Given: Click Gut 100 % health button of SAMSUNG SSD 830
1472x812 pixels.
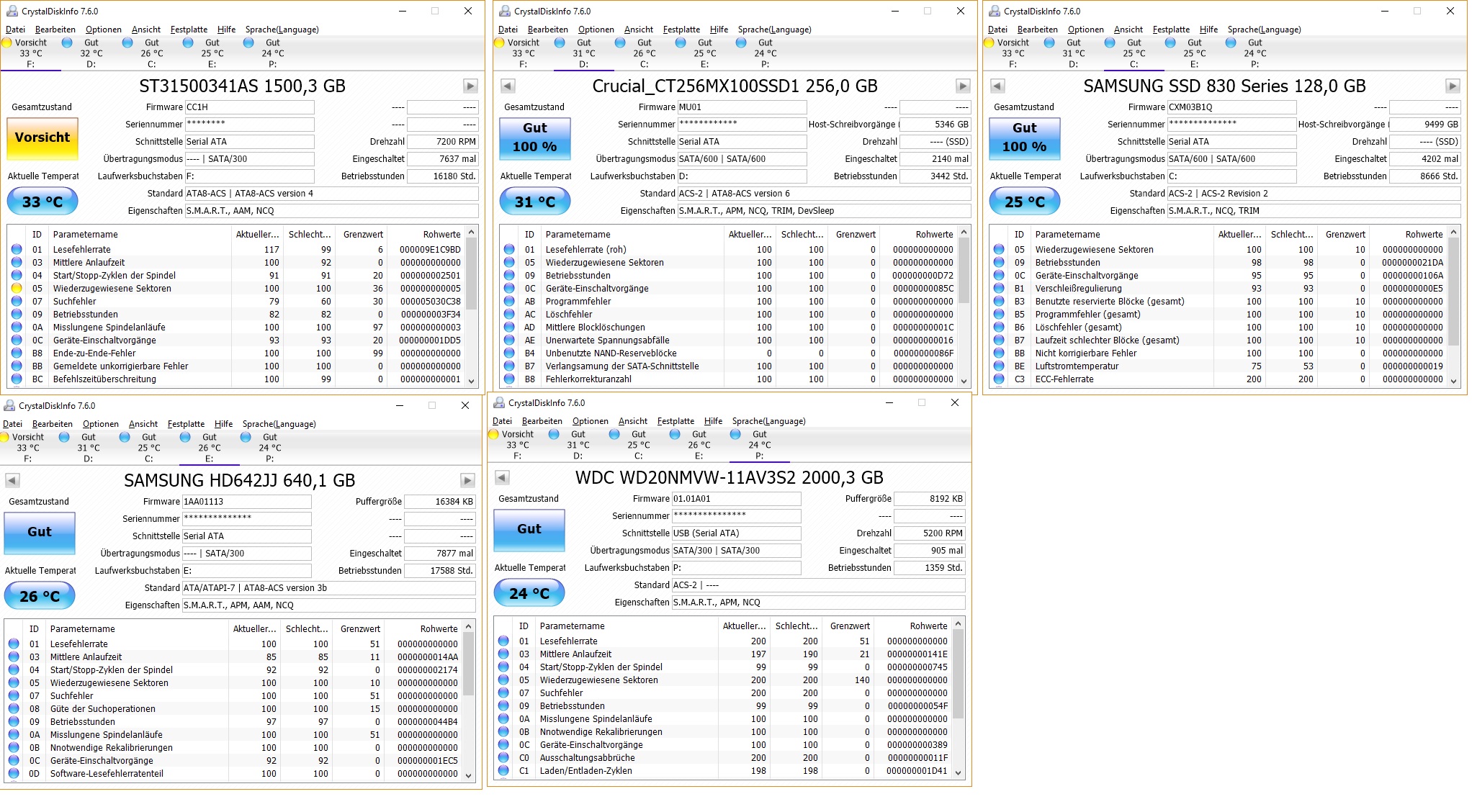Looking at the screenshot, I should (1024, 138).
